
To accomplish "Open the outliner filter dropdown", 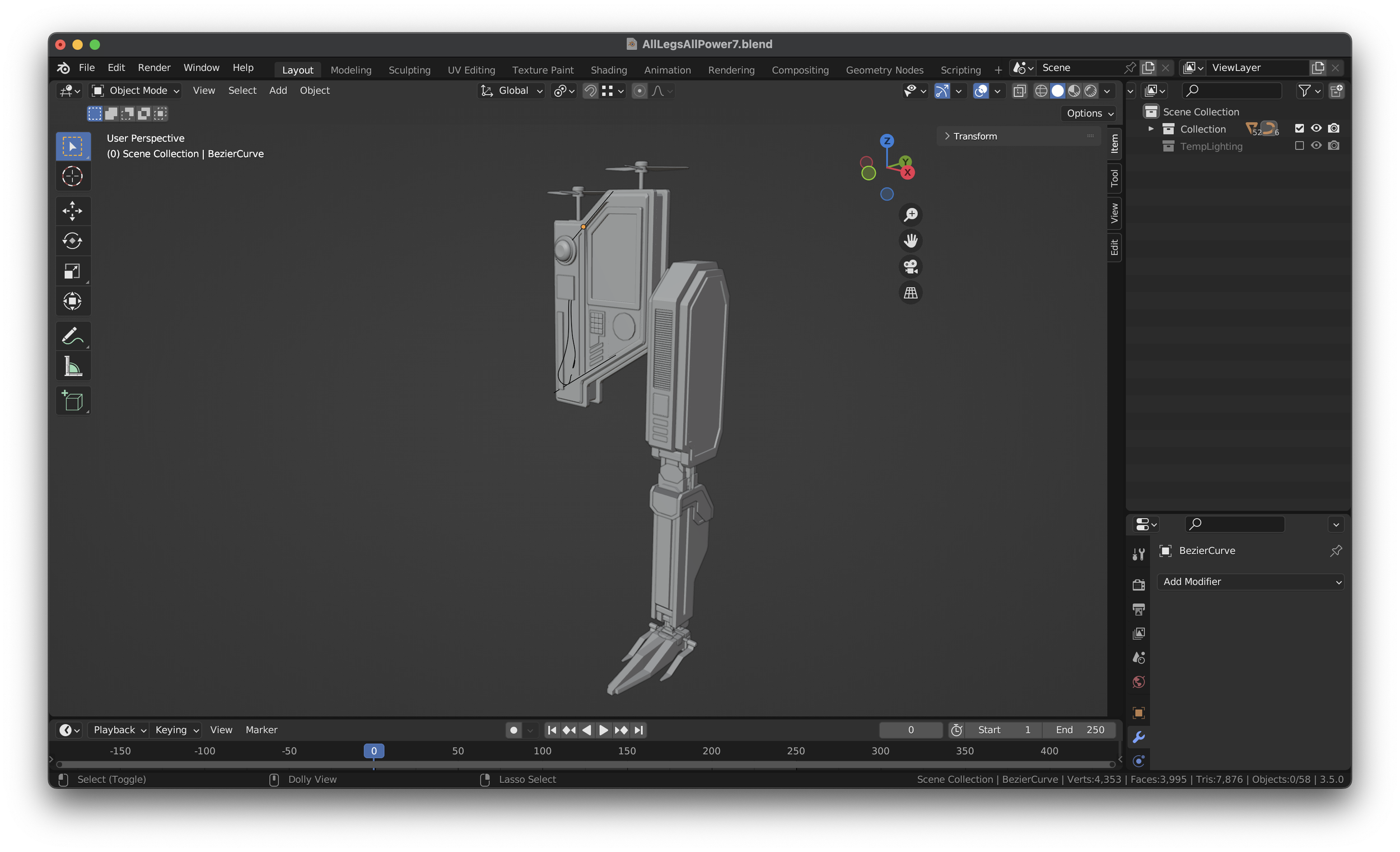I will tap(1310, 90).
